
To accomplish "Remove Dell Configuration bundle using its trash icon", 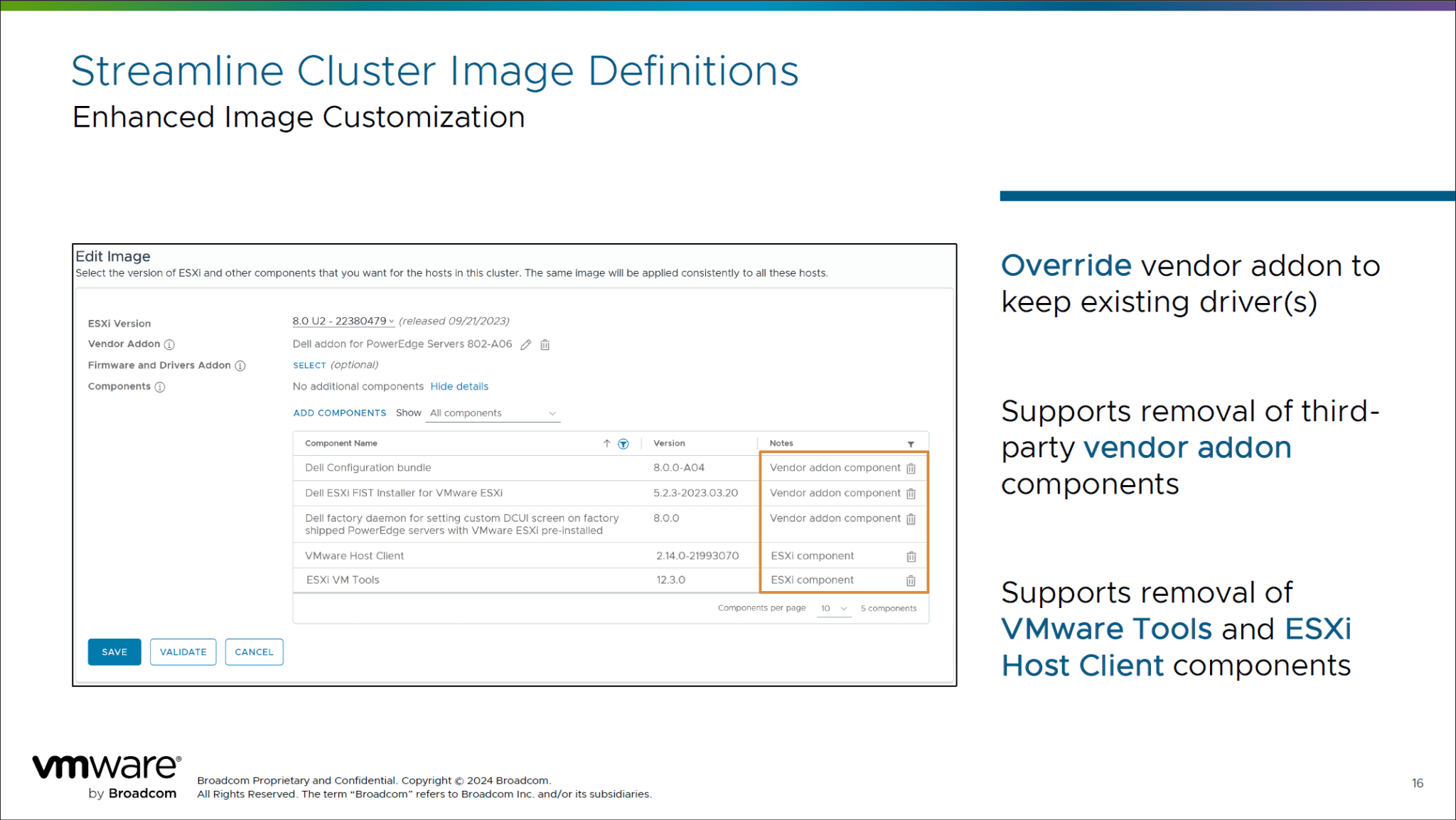I will pyautogui.click(x=911, y=468).
